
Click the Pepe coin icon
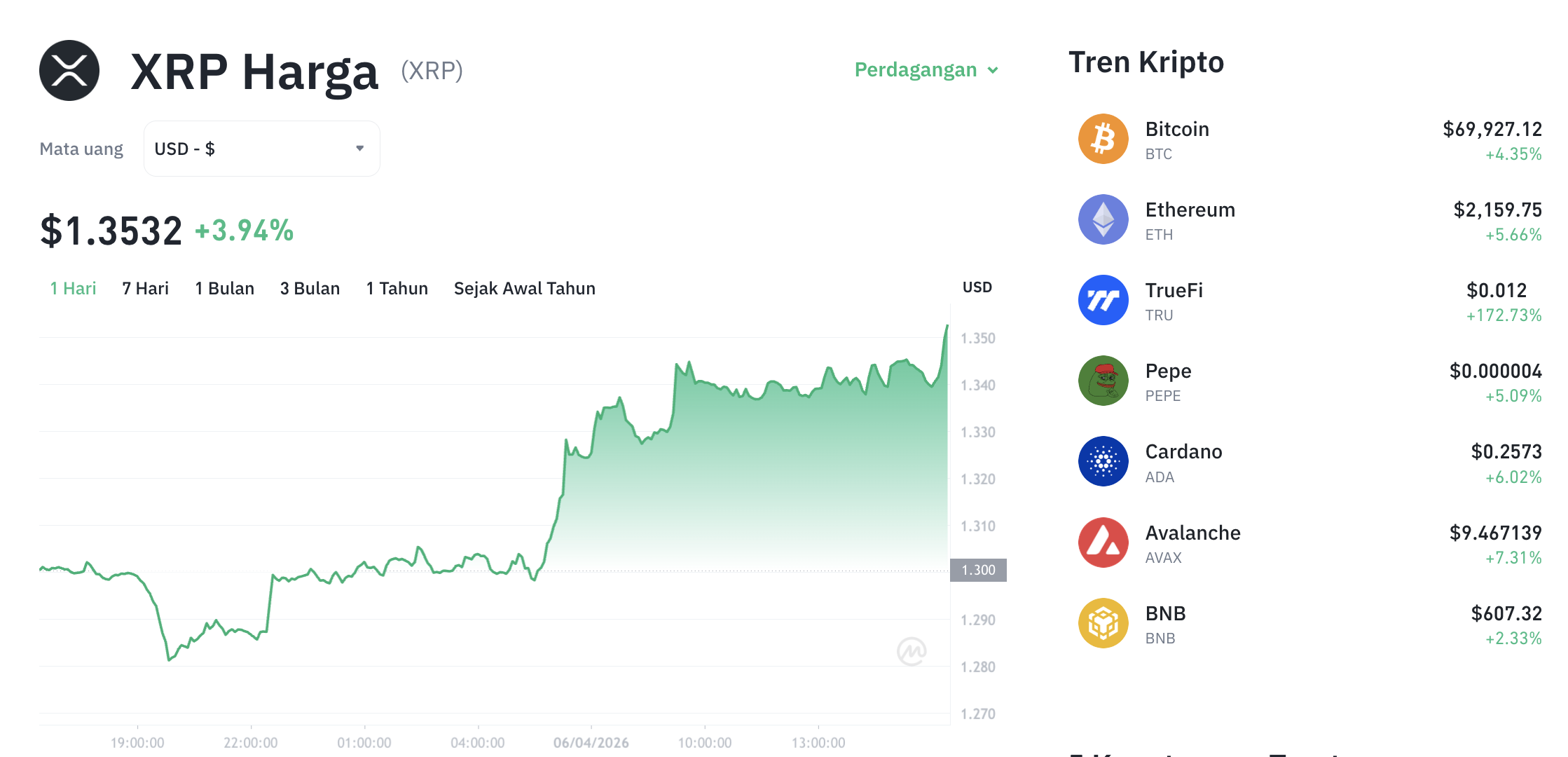coord(1103,380)
